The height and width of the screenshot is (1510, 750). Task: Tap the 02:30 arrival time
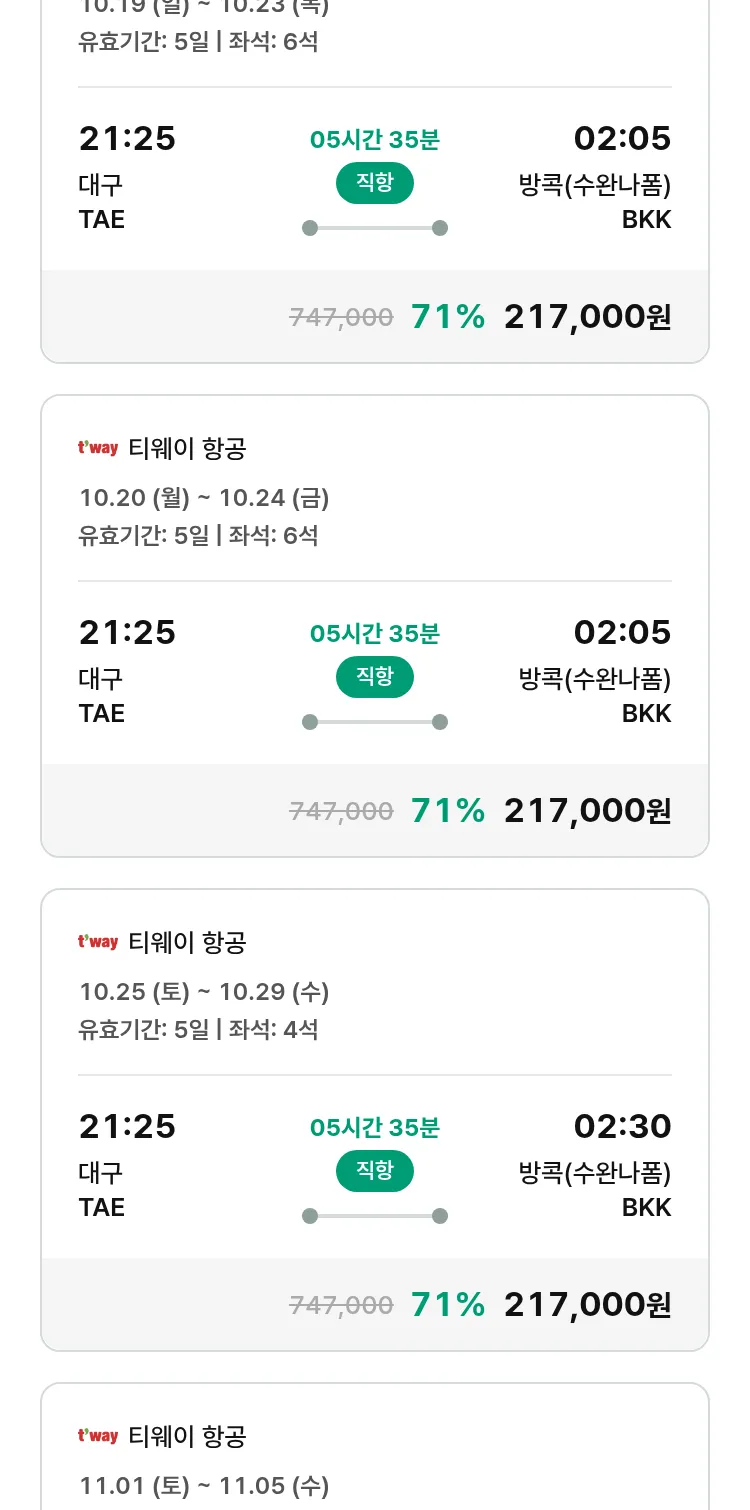[x=622, y=1127]
